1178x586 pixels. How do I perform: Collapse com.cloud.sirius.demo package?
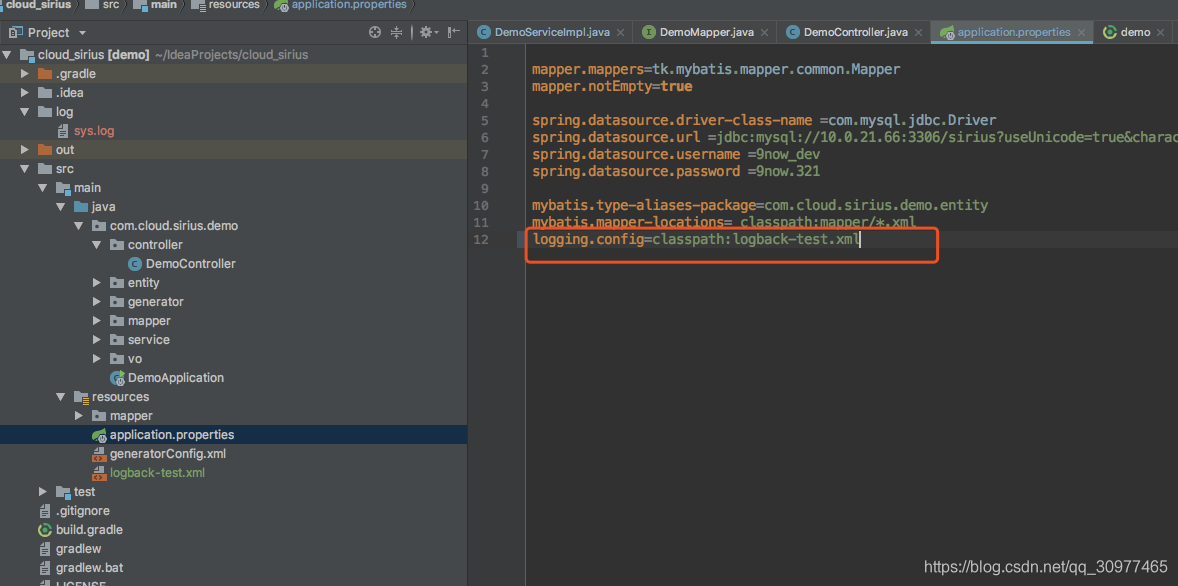(79, 225)
